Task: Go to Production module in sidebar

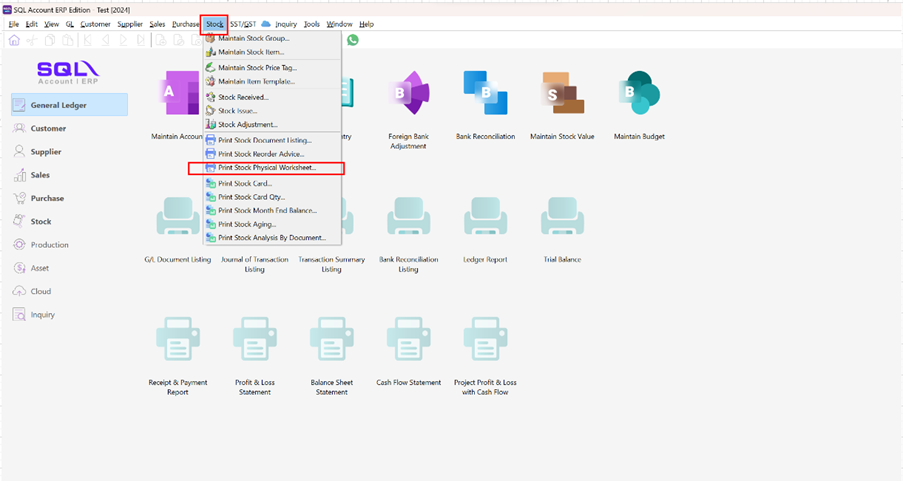Action: pos(50,245)
